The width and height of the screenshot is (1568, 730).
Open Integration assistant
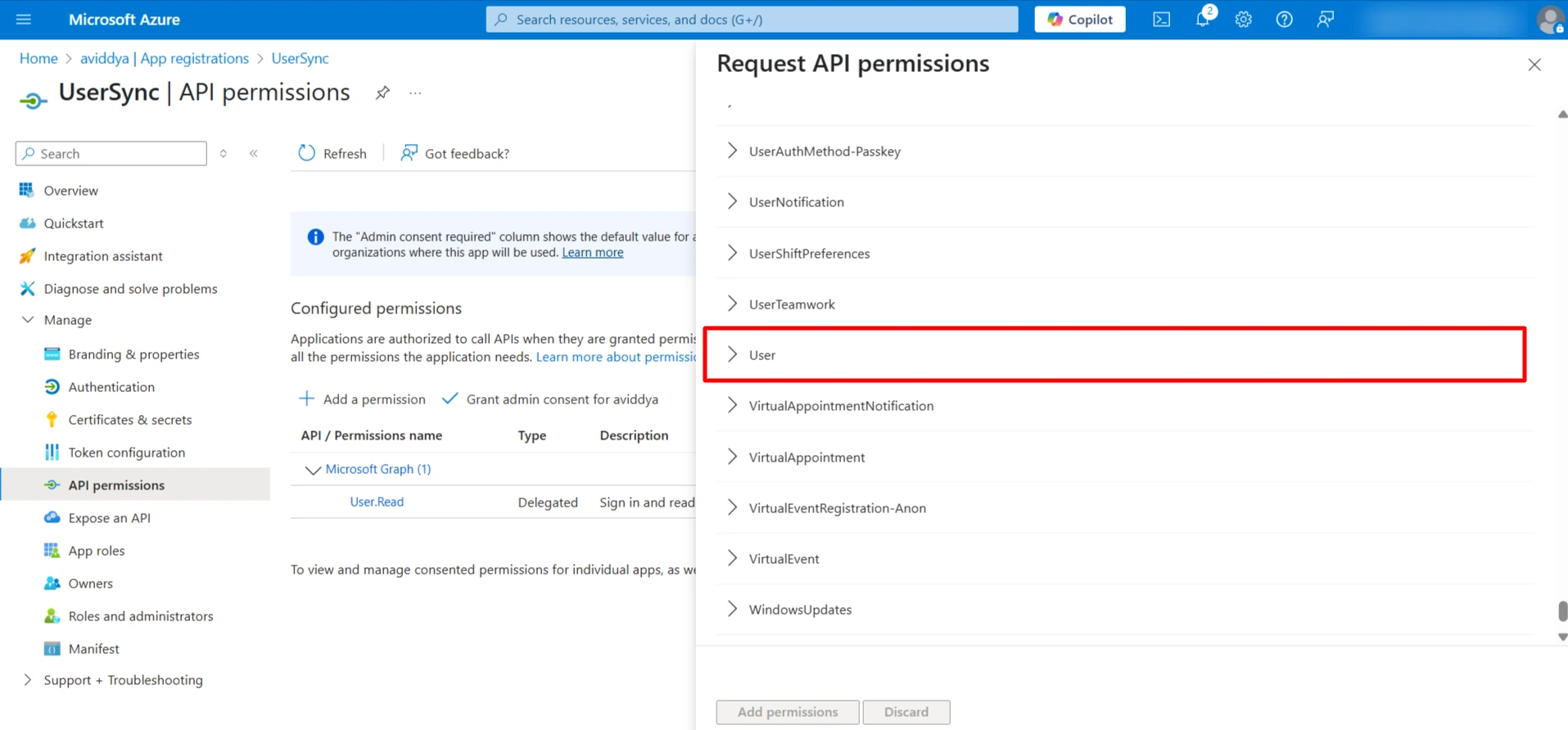click(x=103, y=255)
